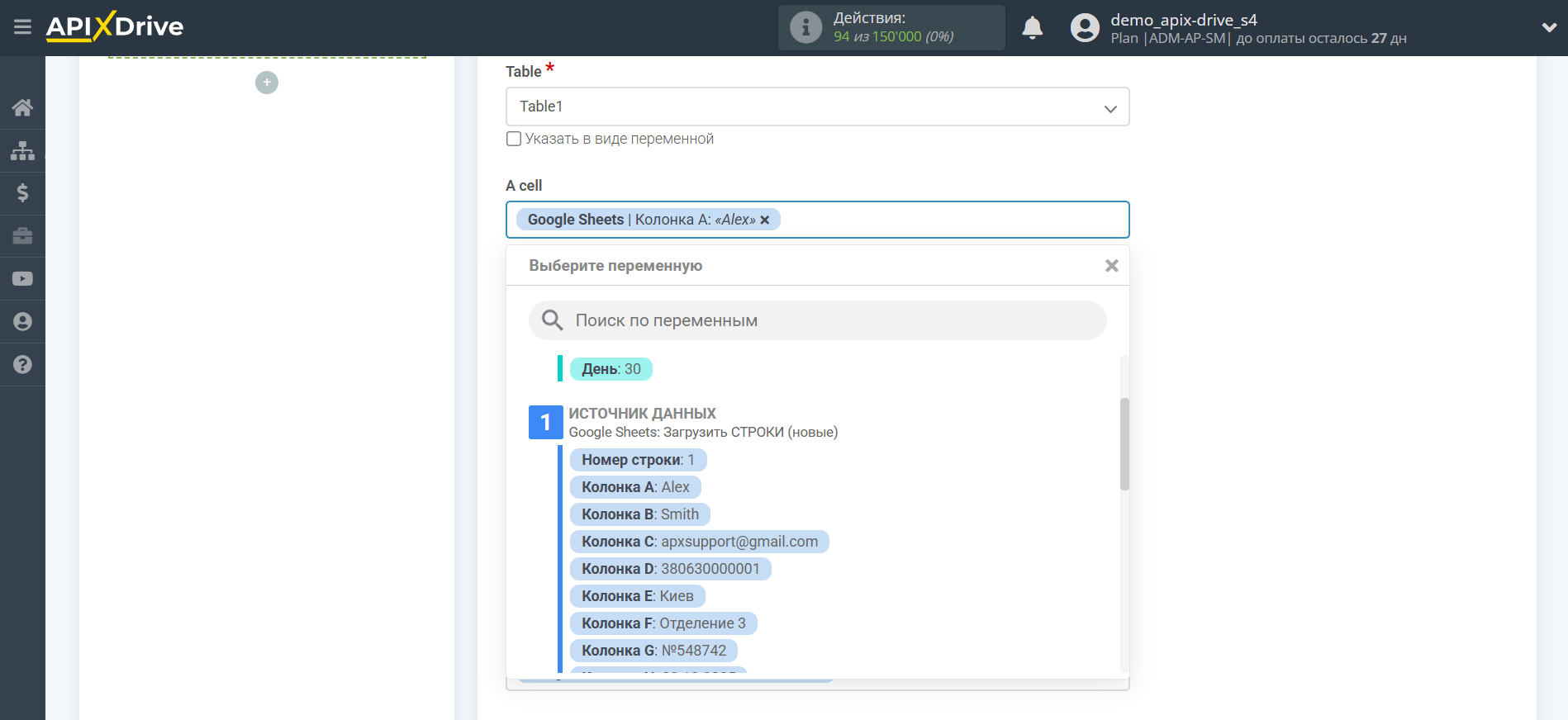Open the YouTube video tutorials icon
1568x720 pixels.
pos(22,279)
